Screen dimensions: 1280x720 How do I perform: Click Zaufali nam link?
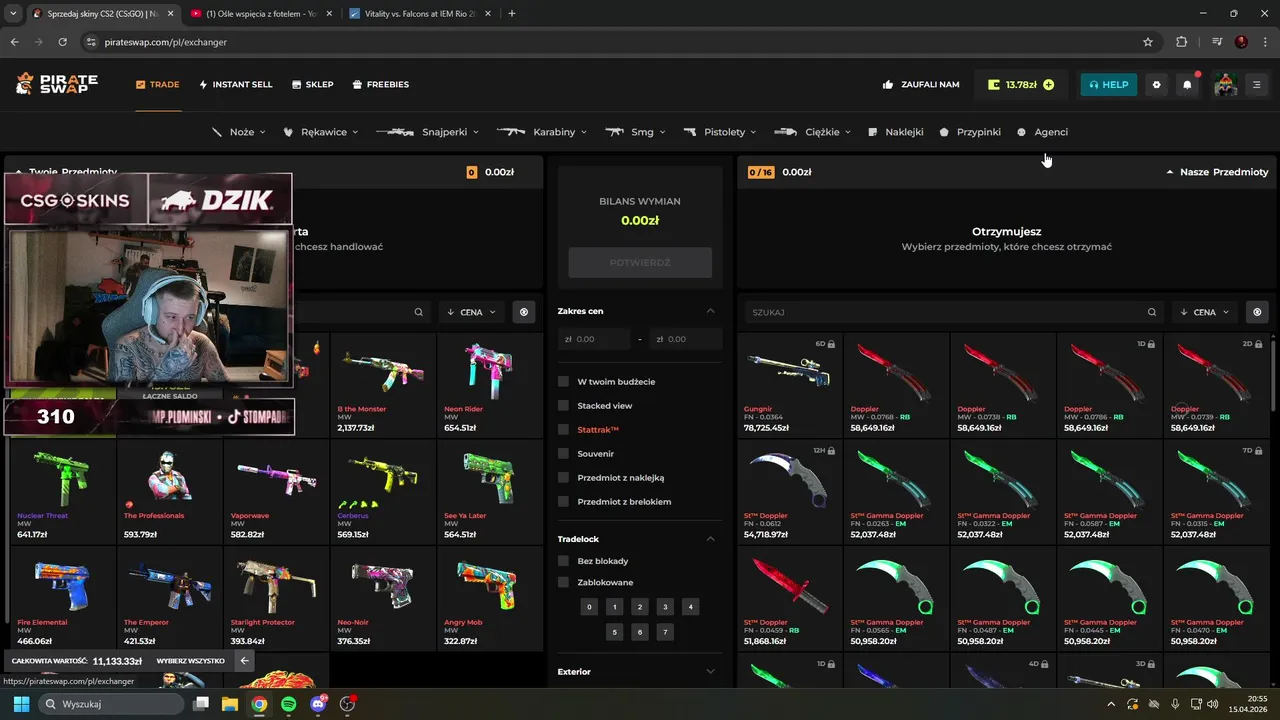coord(921,85)
